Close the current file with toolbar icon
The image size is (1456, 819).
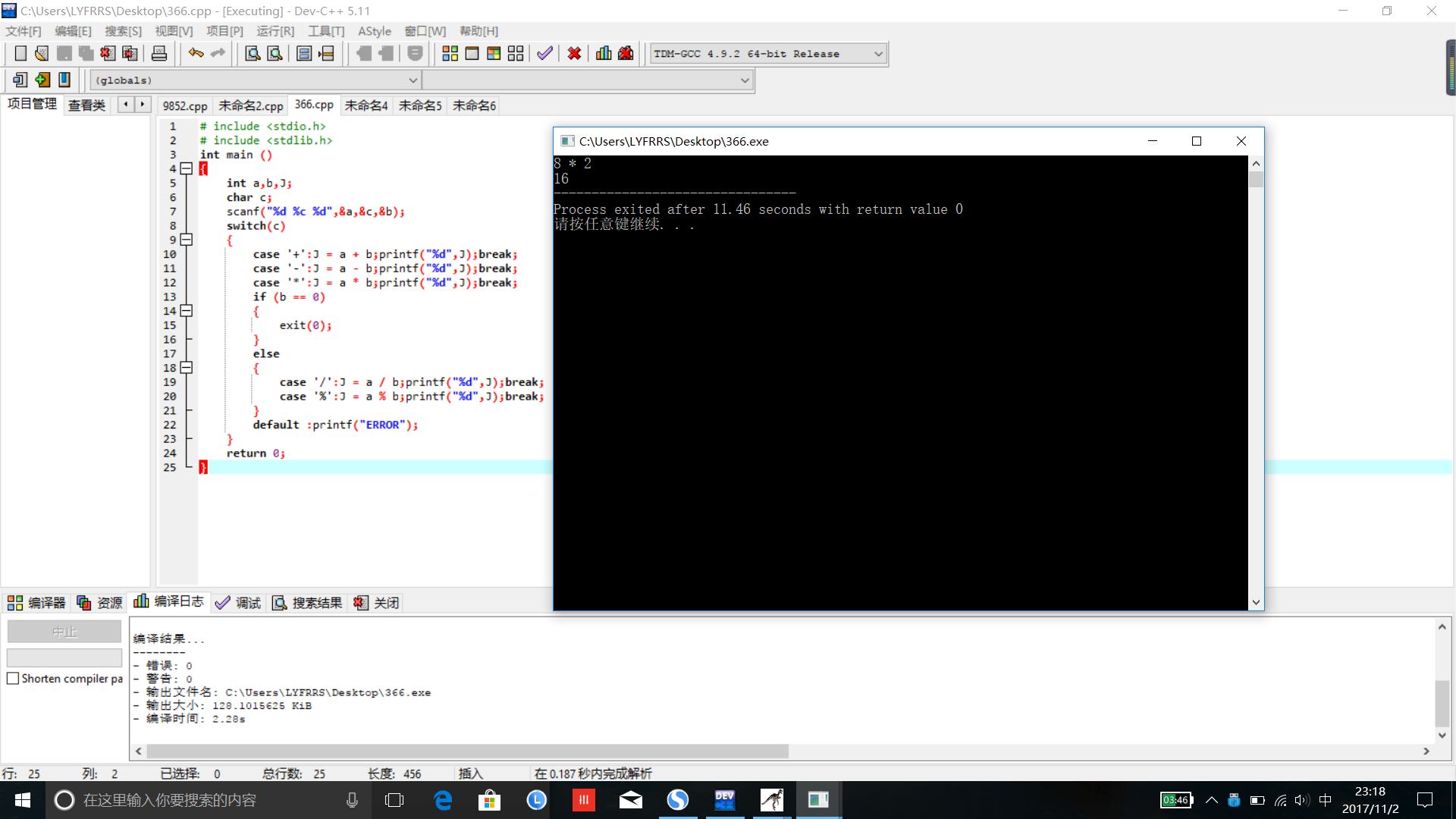(x=108, y=53)
